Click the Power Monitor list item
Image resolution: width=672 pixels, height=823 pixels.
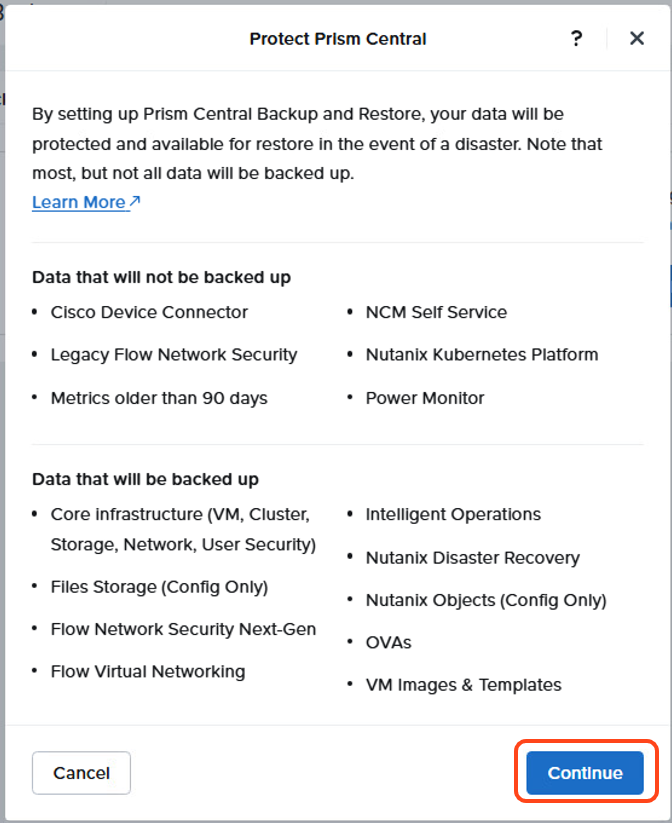tap(425, 398)
